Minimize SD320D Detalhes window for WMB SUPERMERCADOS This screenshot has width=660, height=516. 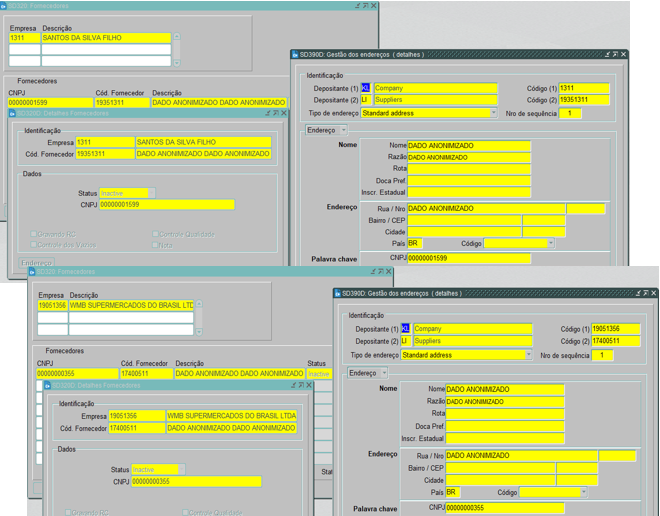[x=293, y=385]
